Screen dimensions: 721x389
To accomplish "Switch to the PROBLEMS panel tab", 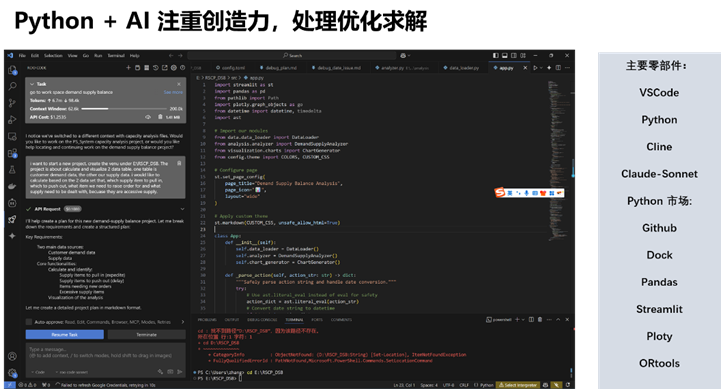I will click(x=207, y=320).
